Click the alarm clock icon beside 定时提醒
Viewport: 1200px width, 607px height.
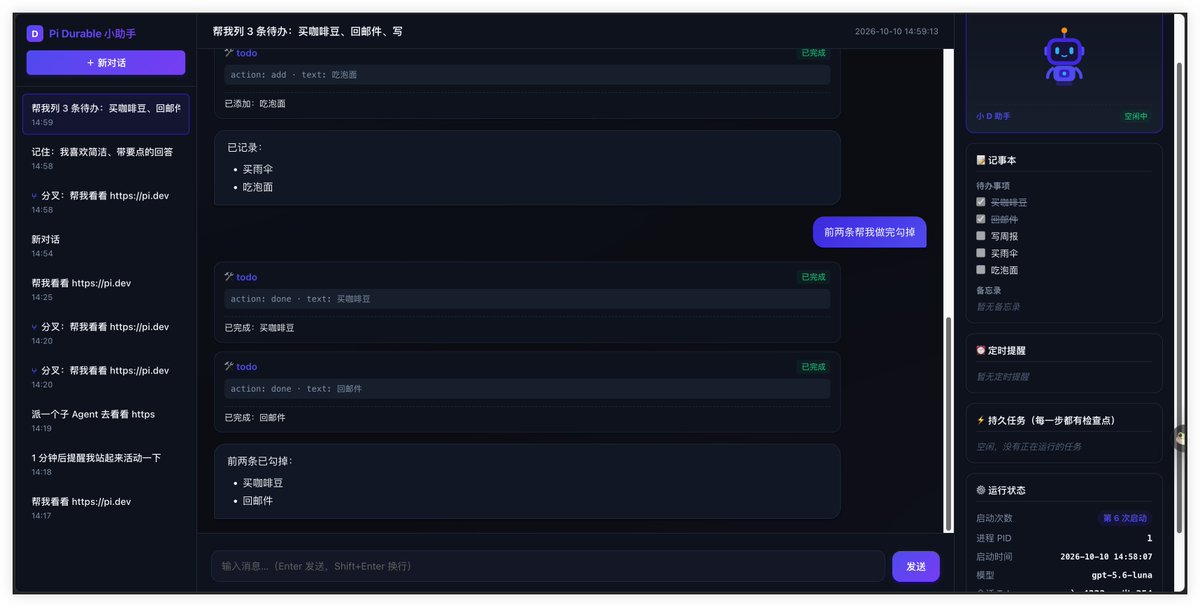point(981,350)
